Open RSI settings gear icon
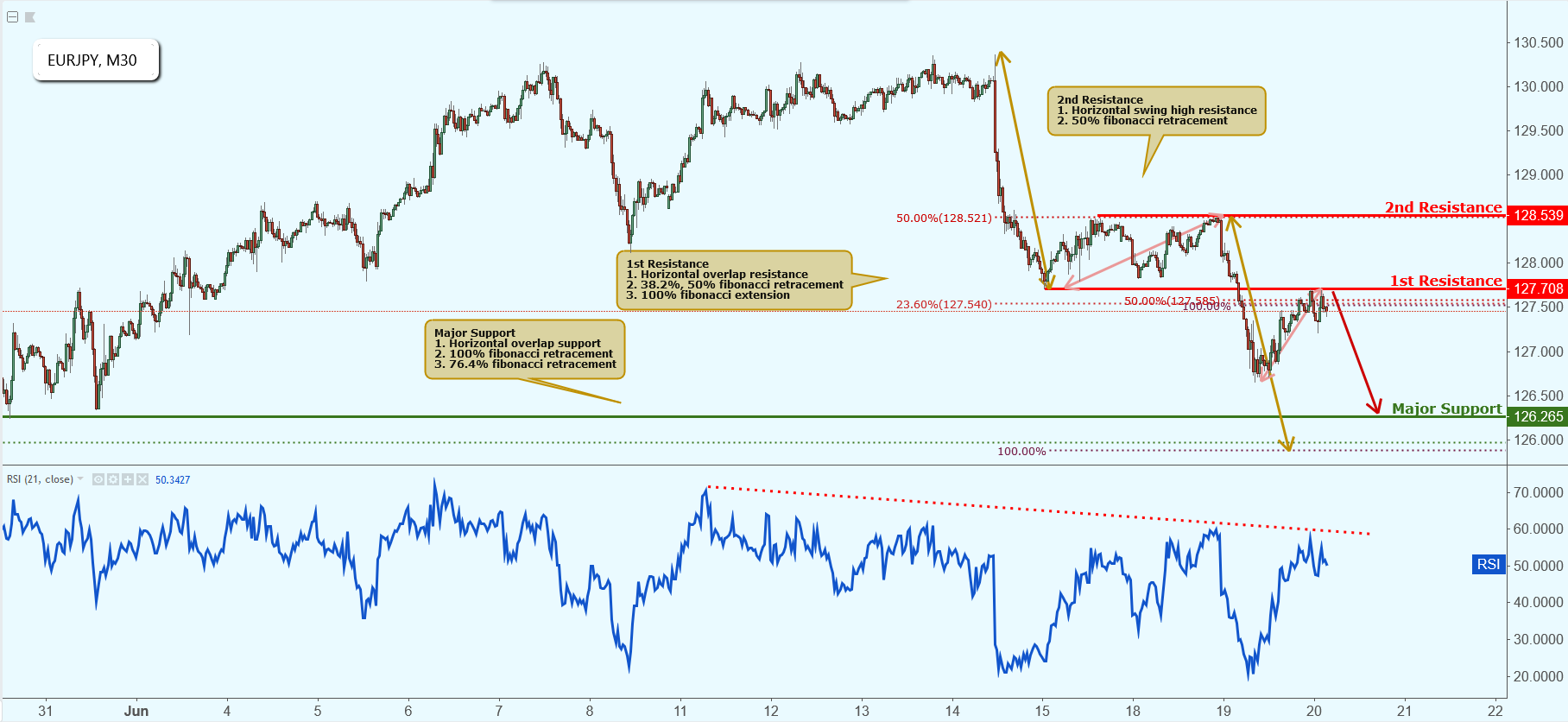Screen dimensions: 1568x722 (x=113, y=479)
